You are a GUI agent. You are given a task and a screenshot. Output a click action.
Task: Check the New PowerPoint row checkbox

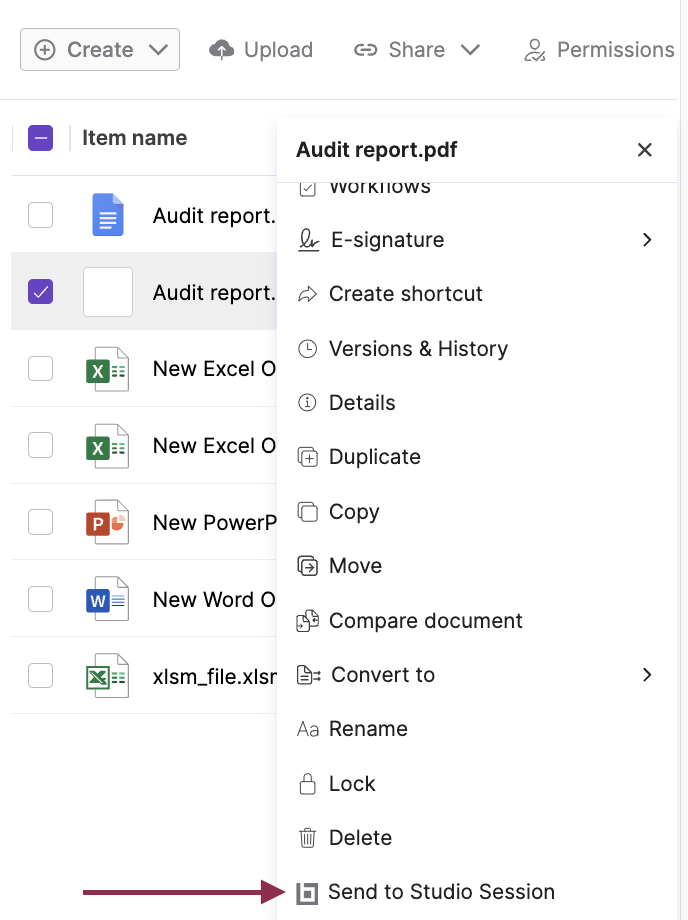[40, 522]
